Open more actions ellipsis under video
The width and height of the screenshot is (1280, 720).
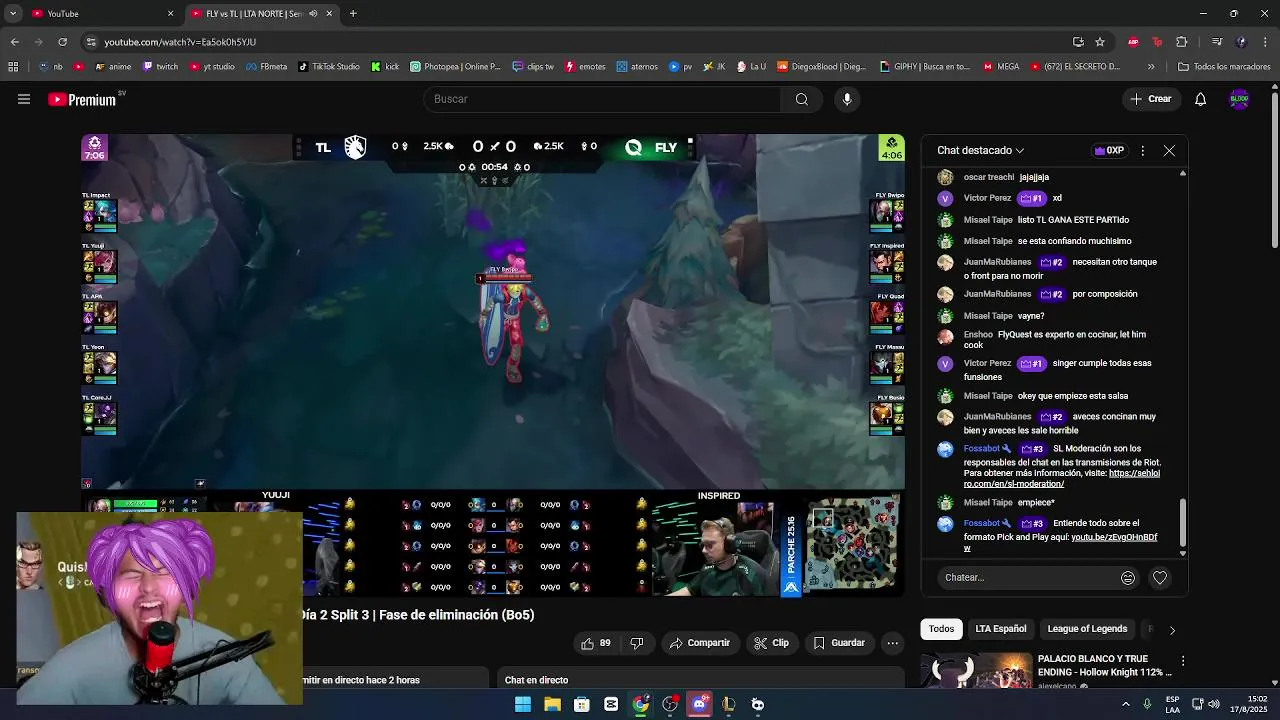click(893, 643)
